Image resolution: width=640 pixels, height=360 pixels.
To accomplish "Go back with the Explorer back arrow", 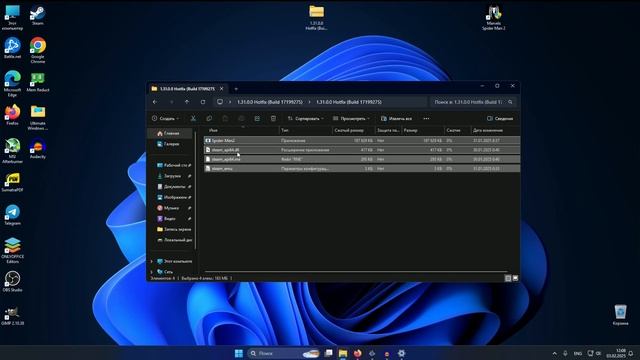I will point(155,102).
